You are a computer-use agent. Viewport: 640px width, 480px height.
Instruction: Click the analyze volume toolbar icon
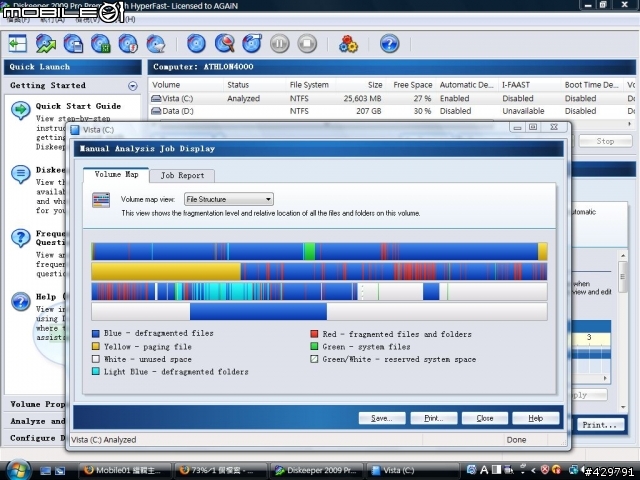pyautogui.click(x=46, y=44)
